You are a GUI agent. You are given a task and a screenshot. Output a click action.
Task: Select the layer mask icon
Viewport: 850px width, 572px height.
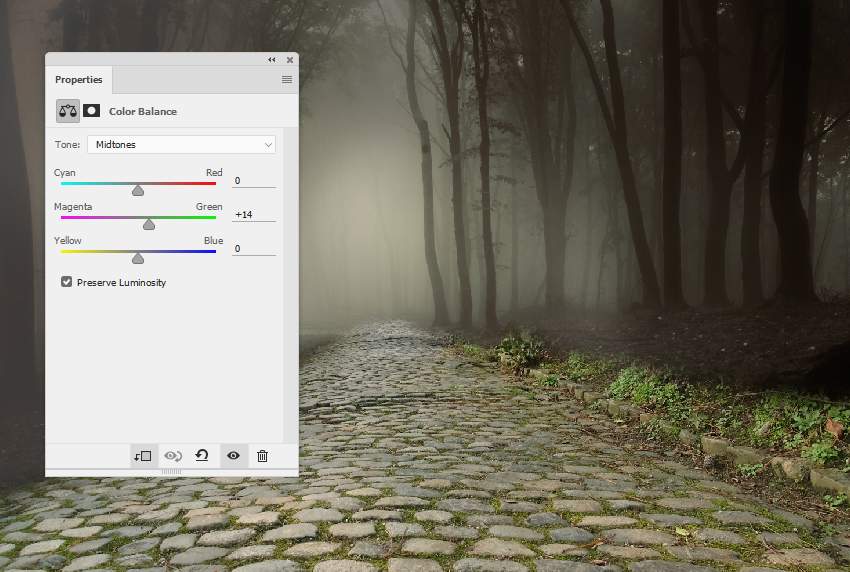tap(92, 111)
